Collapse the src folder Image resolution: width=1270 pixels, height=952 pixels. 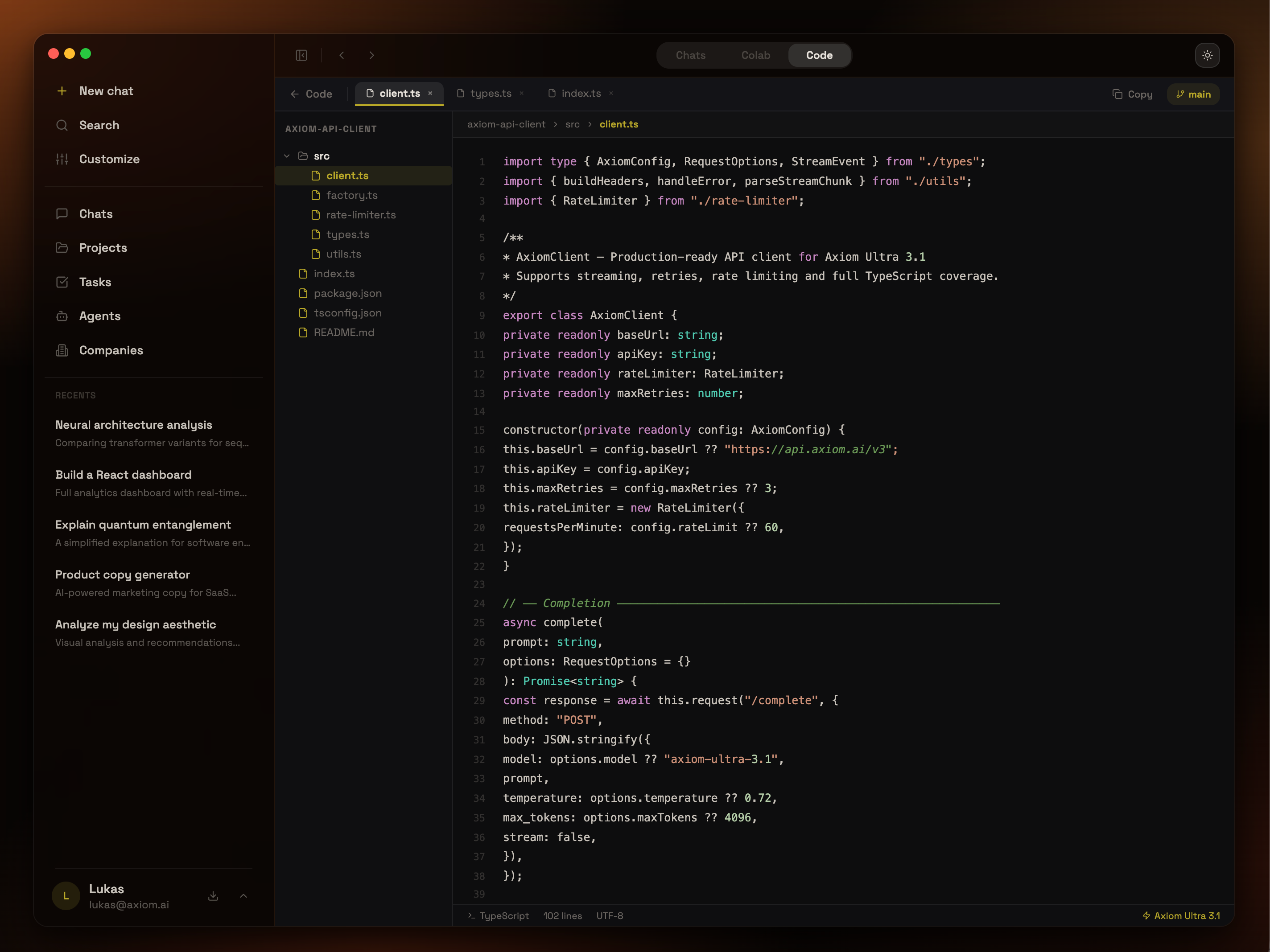[286, 156]
